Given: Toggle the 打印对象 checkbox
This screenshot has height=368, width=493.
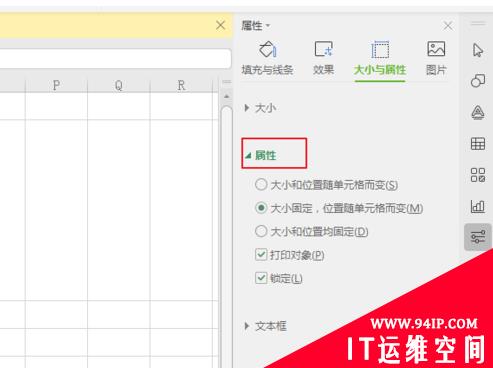Looking at the screenshot, I should click(x=261, y=254).
